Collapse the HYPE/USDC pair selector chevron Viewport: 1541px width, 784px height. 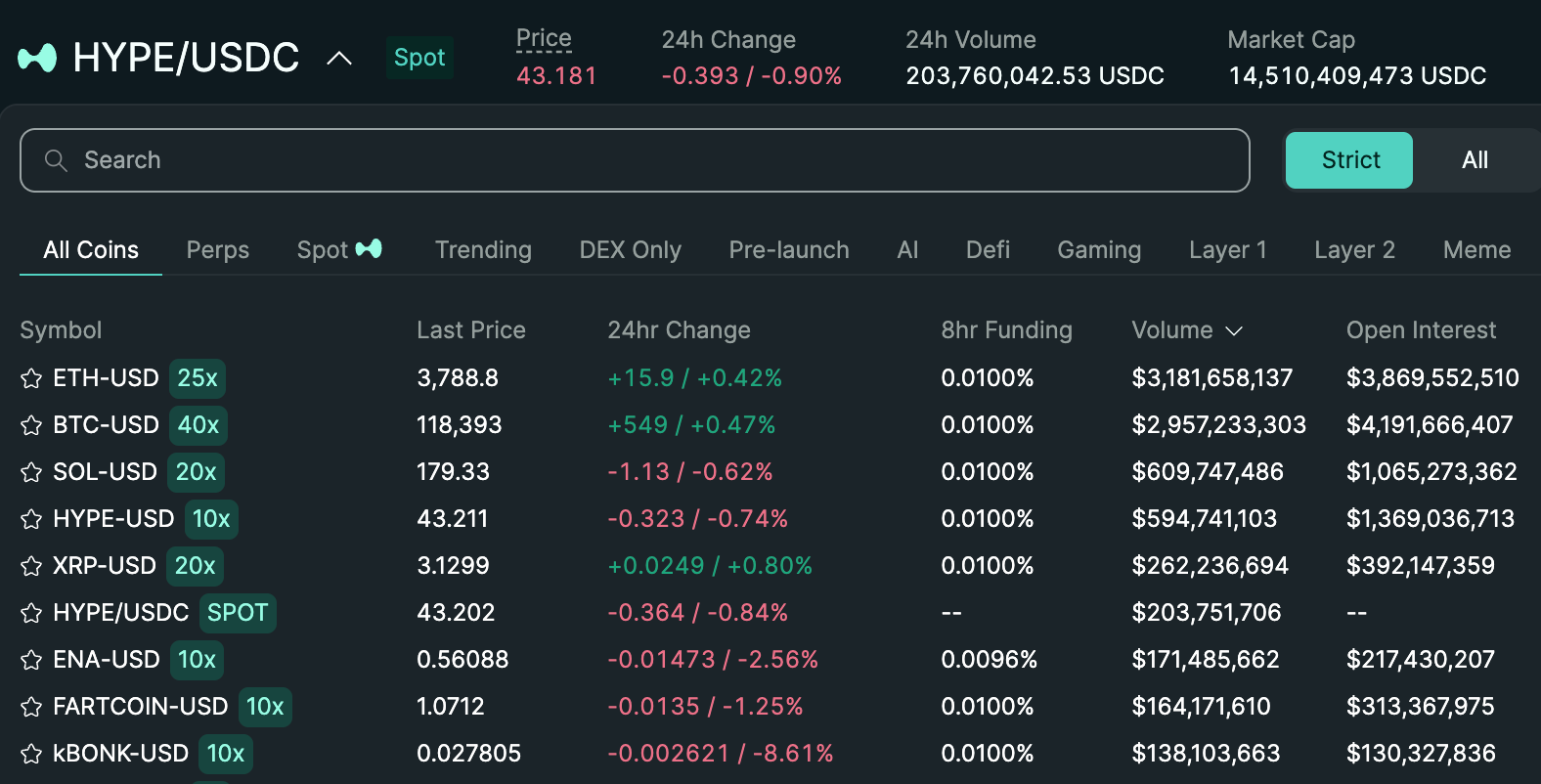tap(339, 59)
